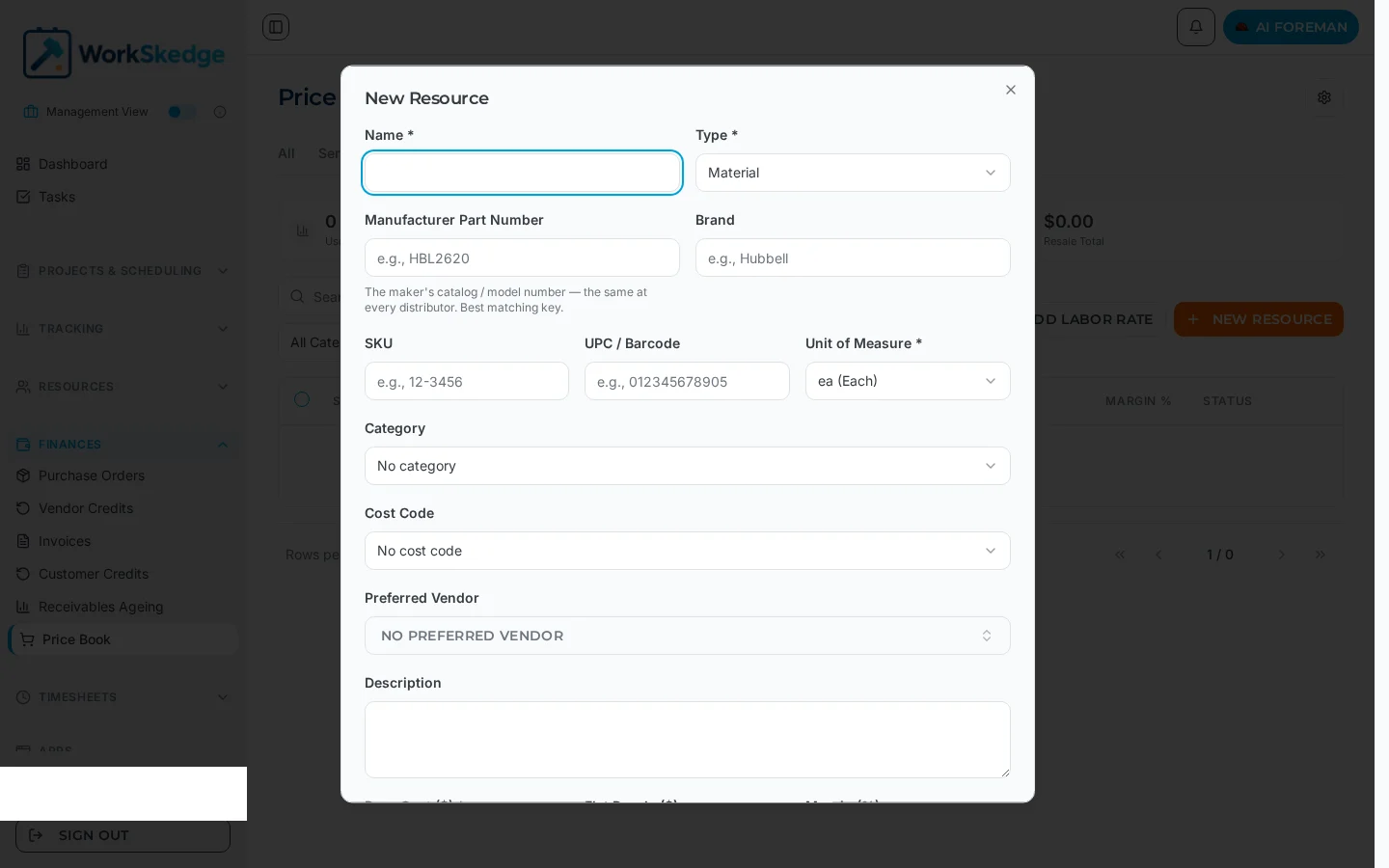Click the sidebar collapse icon
This screenshot has width=1389, height=868.
coord(276,27)
